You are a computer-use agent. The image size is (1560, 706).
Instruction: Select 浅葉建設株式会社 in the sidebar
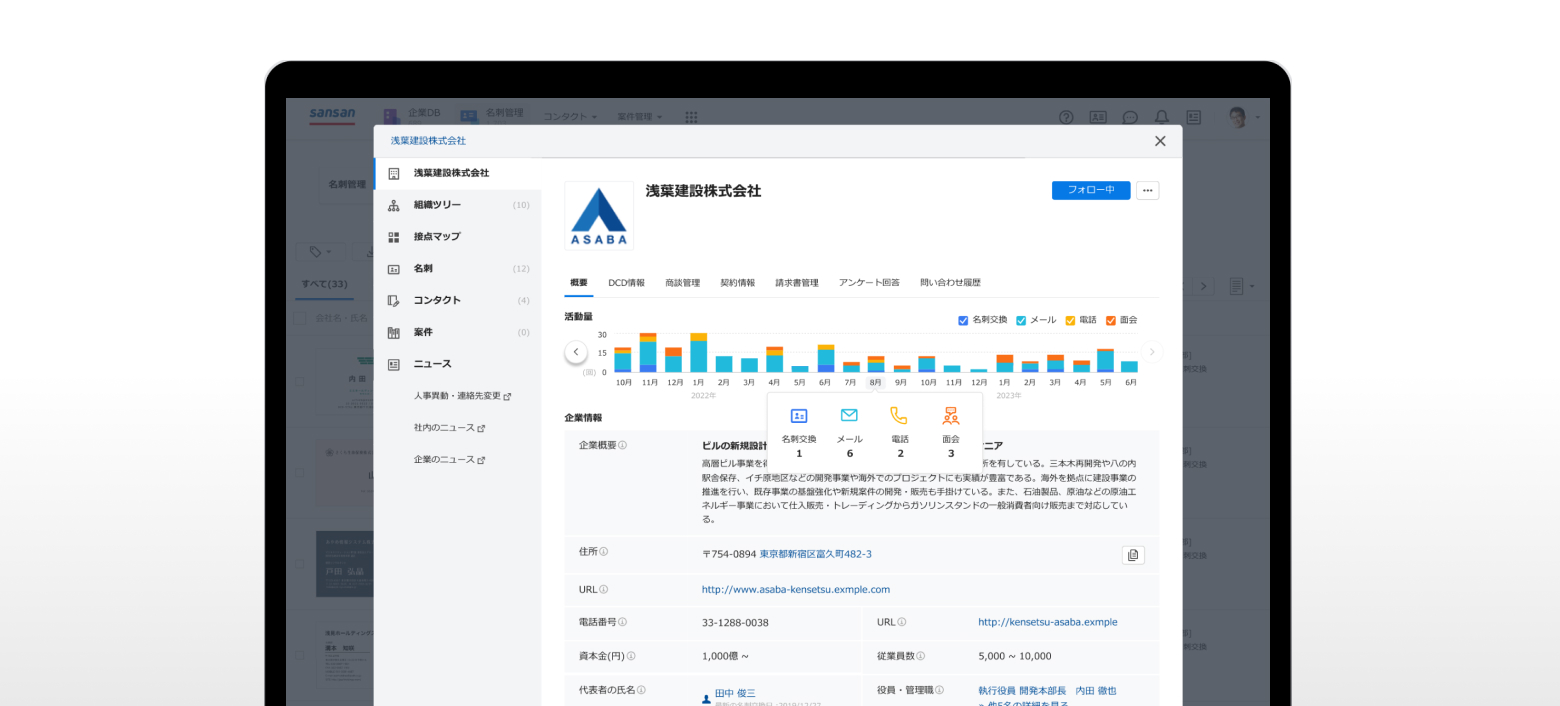458,173
